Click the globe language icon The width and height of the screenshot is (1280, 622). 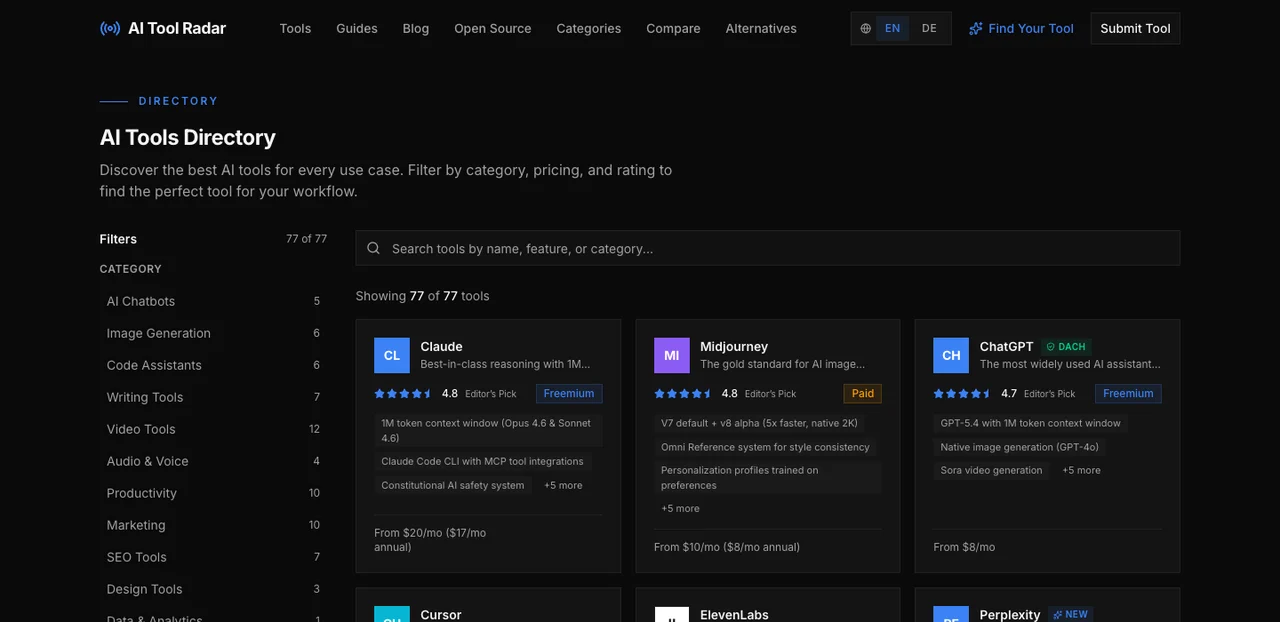[x=866, y=29]
